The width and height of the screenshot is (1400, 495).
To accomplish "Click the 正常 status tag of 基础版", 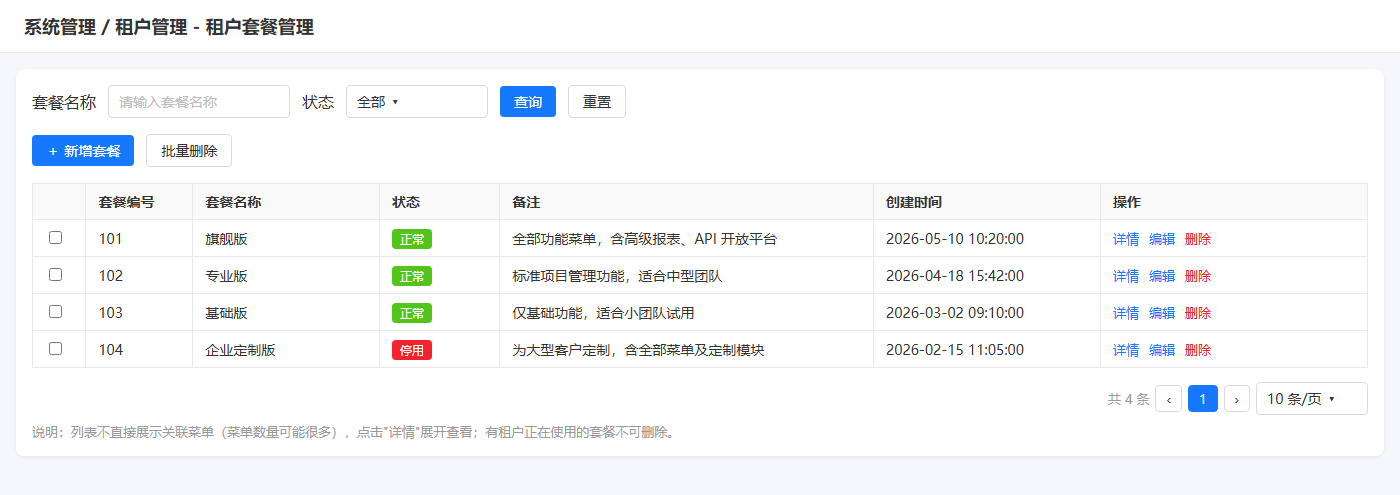I will point(412,313).
